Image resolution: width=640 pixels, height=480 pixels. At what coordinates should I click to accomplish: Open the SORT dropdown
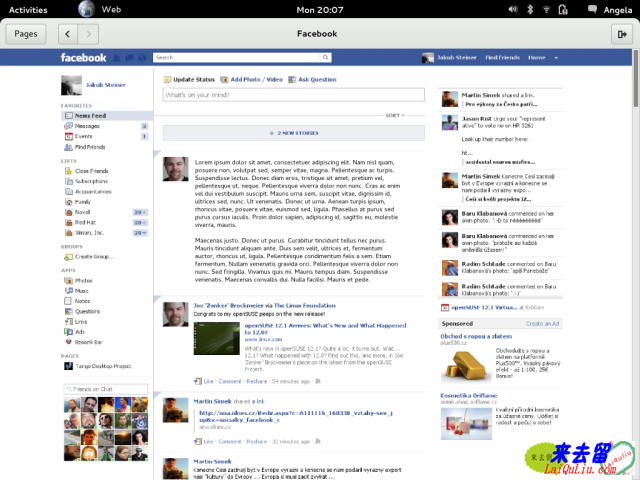point(395,116)
